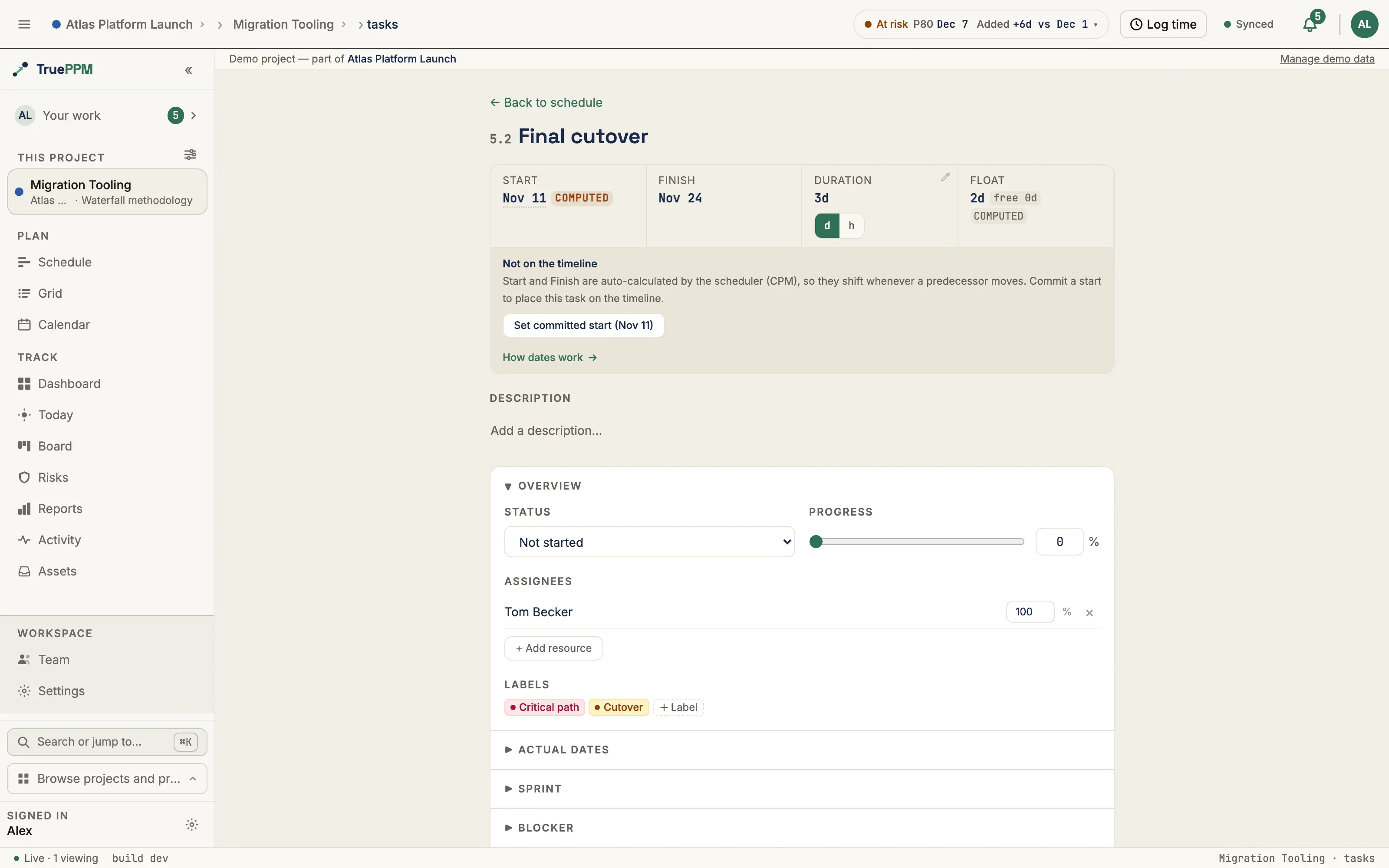Click Manage demo data link
Viewport: 1389px width, 868px height.
click(1327, 59)
